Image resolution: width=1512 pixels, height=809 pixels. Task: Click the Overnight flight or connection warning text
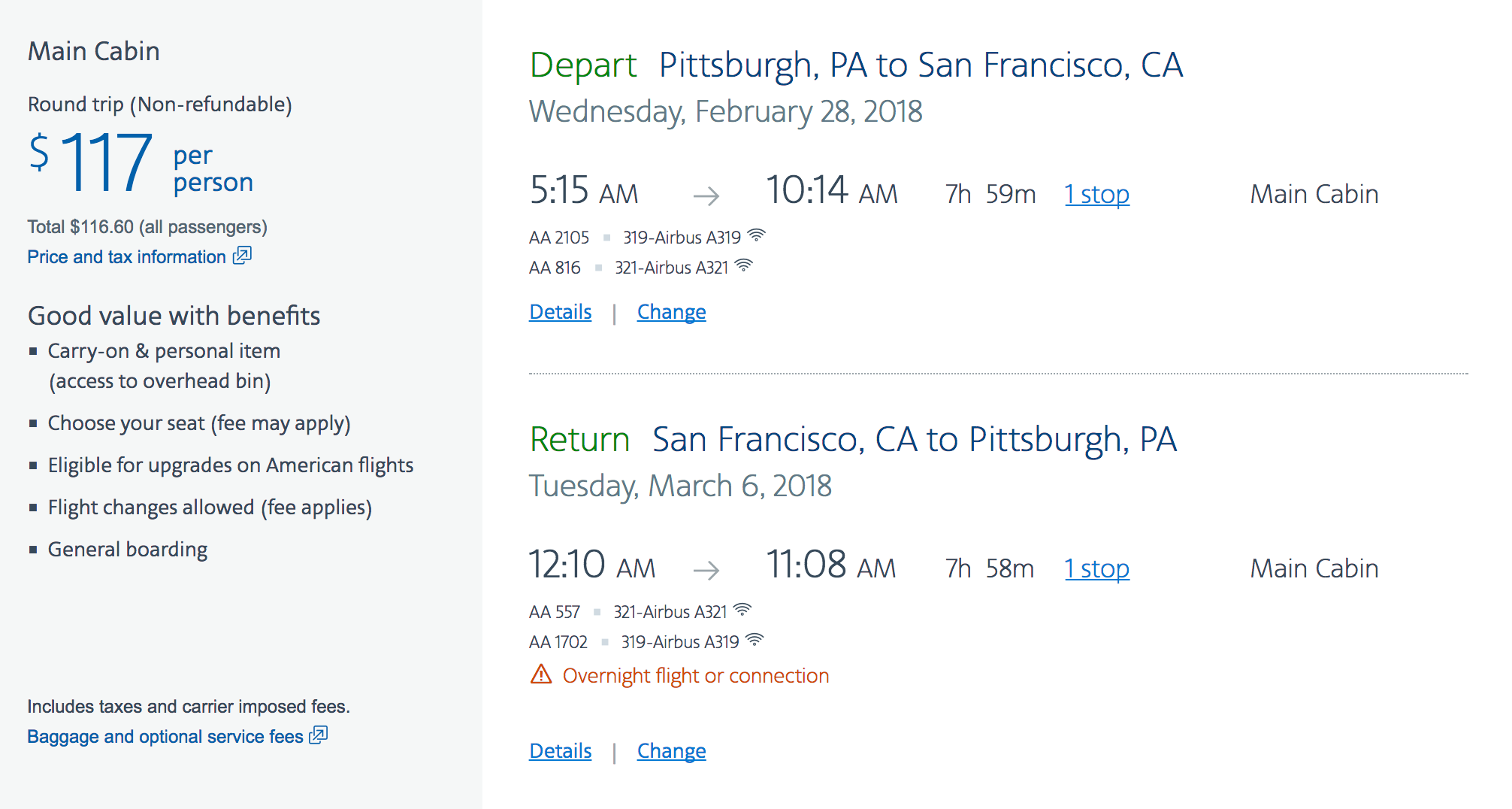click(695, 676)
